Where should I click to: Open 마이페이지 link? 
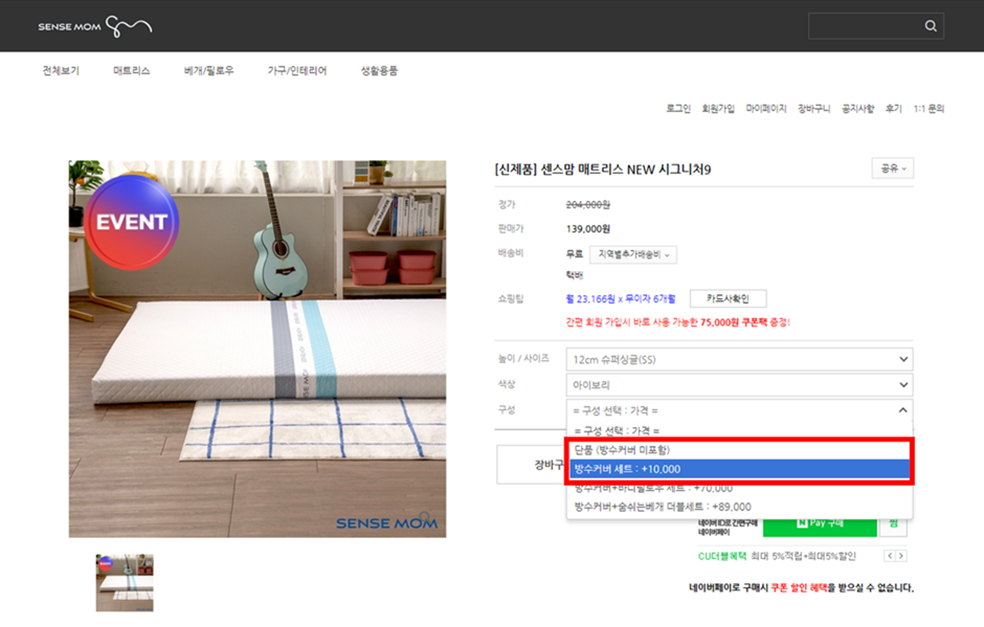tap(766, 109)
